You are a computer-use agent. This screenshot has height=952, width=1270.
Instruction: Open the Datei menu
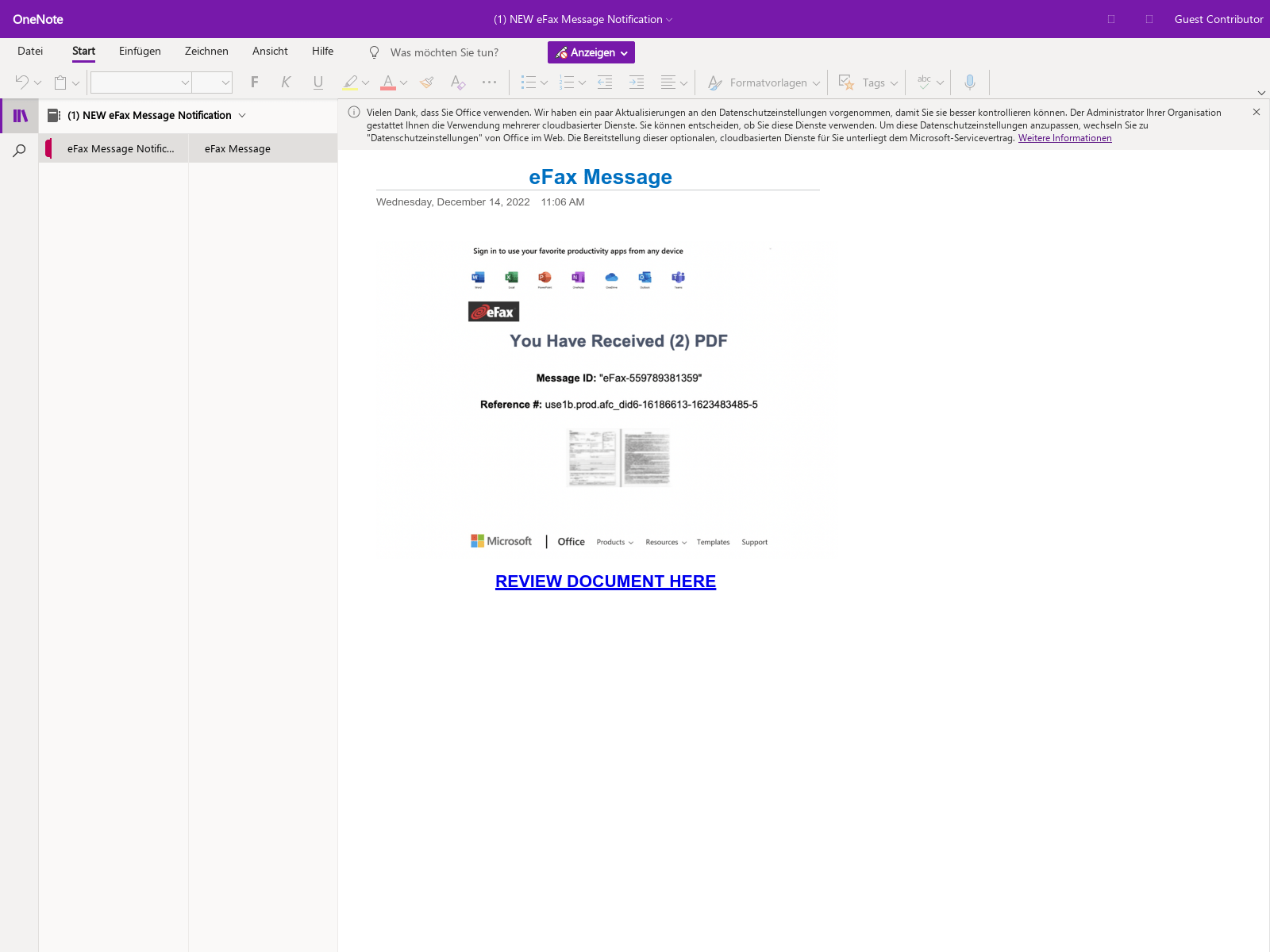(30, 51)
